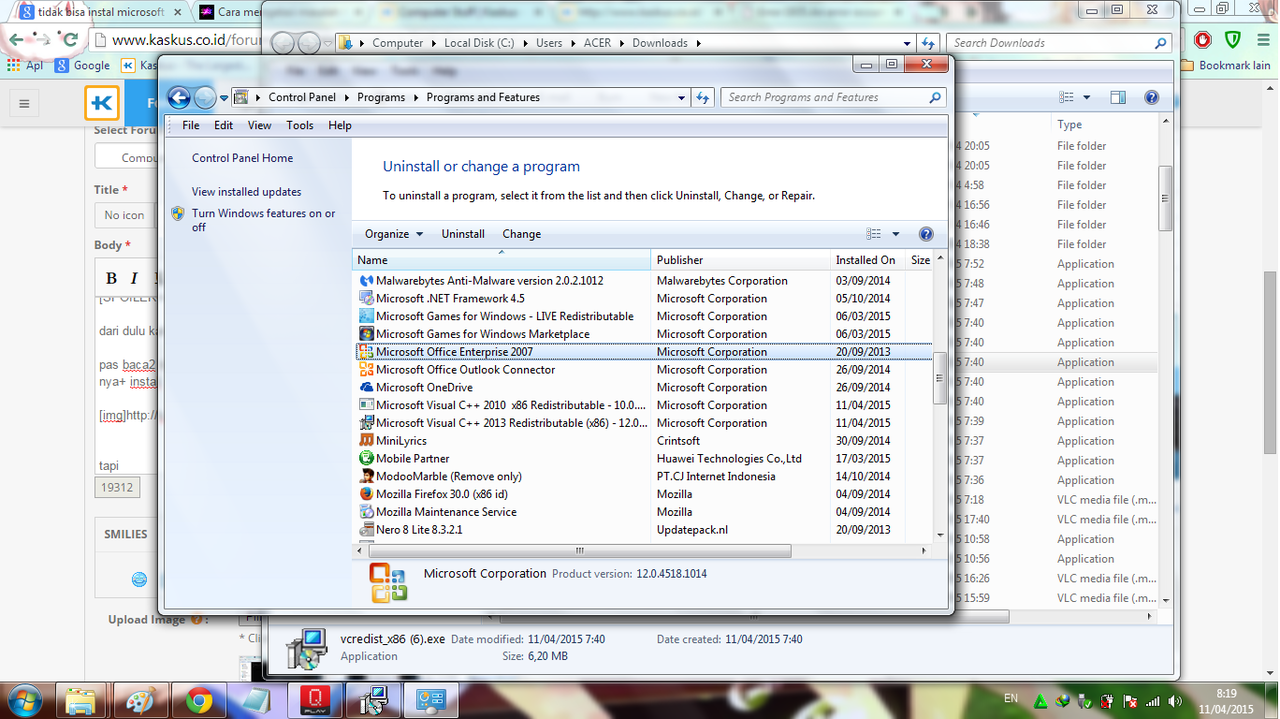This screenshot has width=1280, height=719.
Task: Expand Control Panel breadcrumb arrow
Action: pyautogui.click(x=346, y=98)
